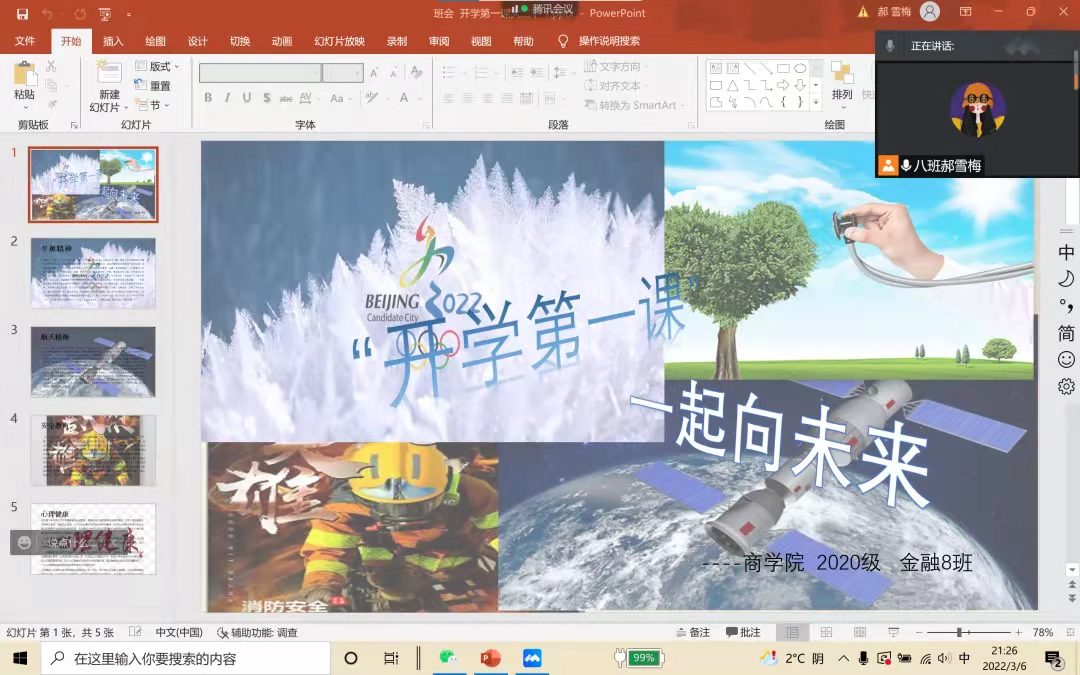
Task: Select slide 3 thumbnail in slide panel
Action: pos(93,361)
